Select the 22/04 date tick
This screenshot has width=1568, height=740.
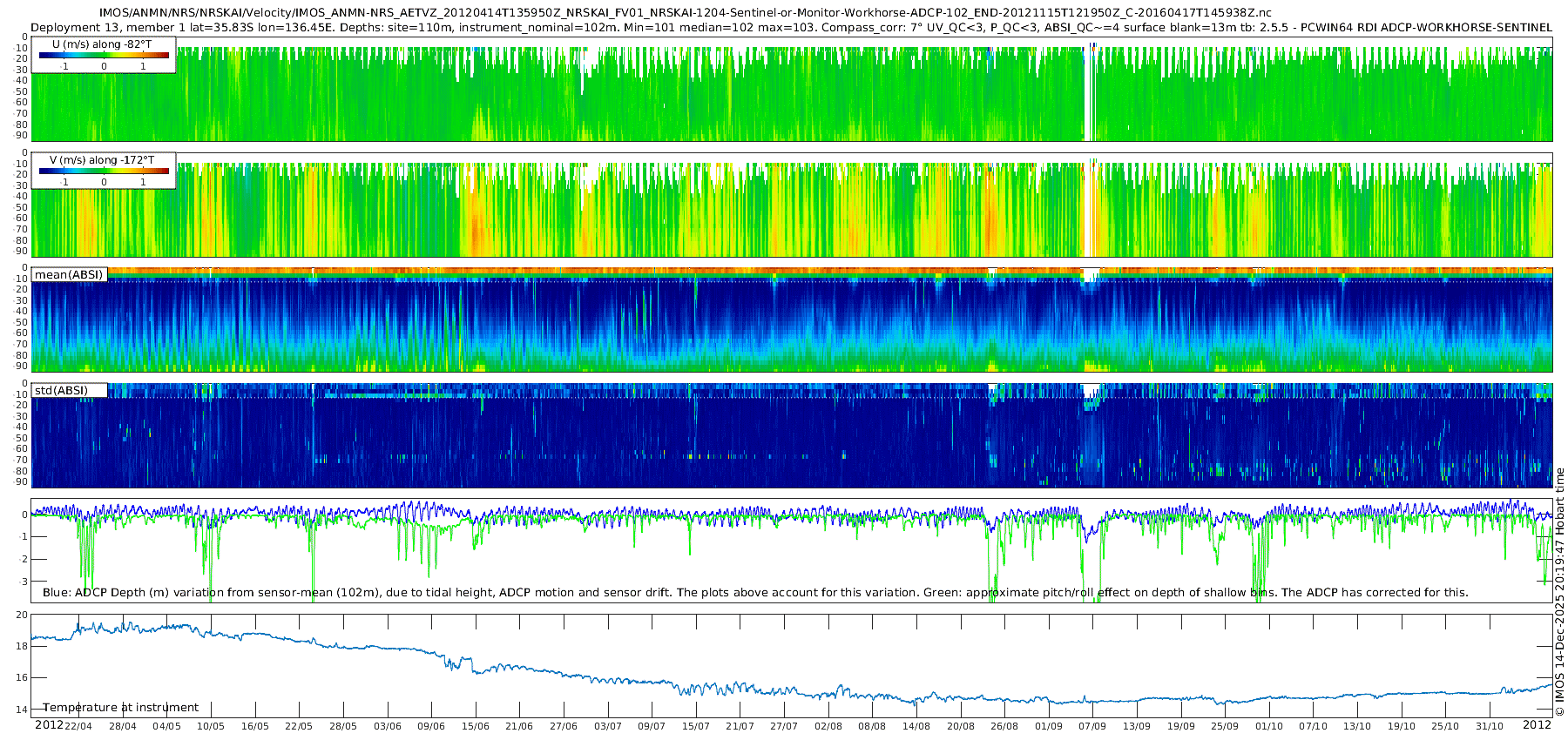pyautogui.click(x=78, y=726)
